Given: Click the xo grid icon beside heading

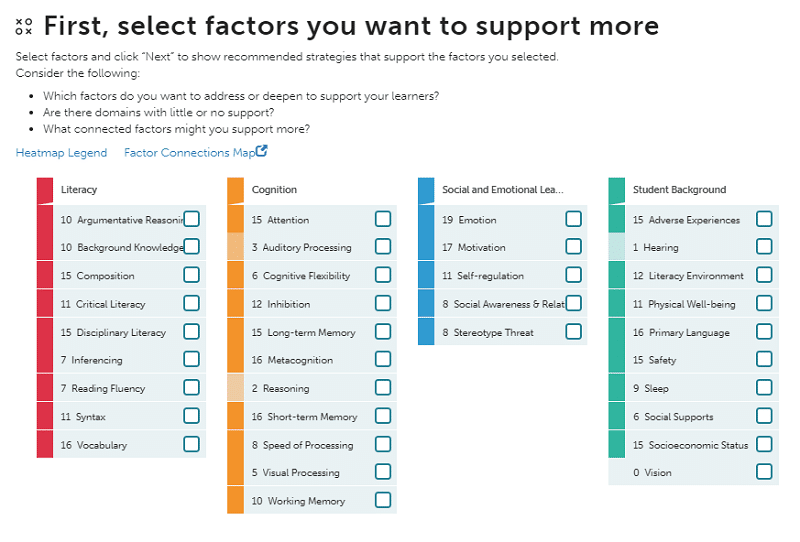Looking at the screenshot, I should pyautogui.click(x=24, y=26).
